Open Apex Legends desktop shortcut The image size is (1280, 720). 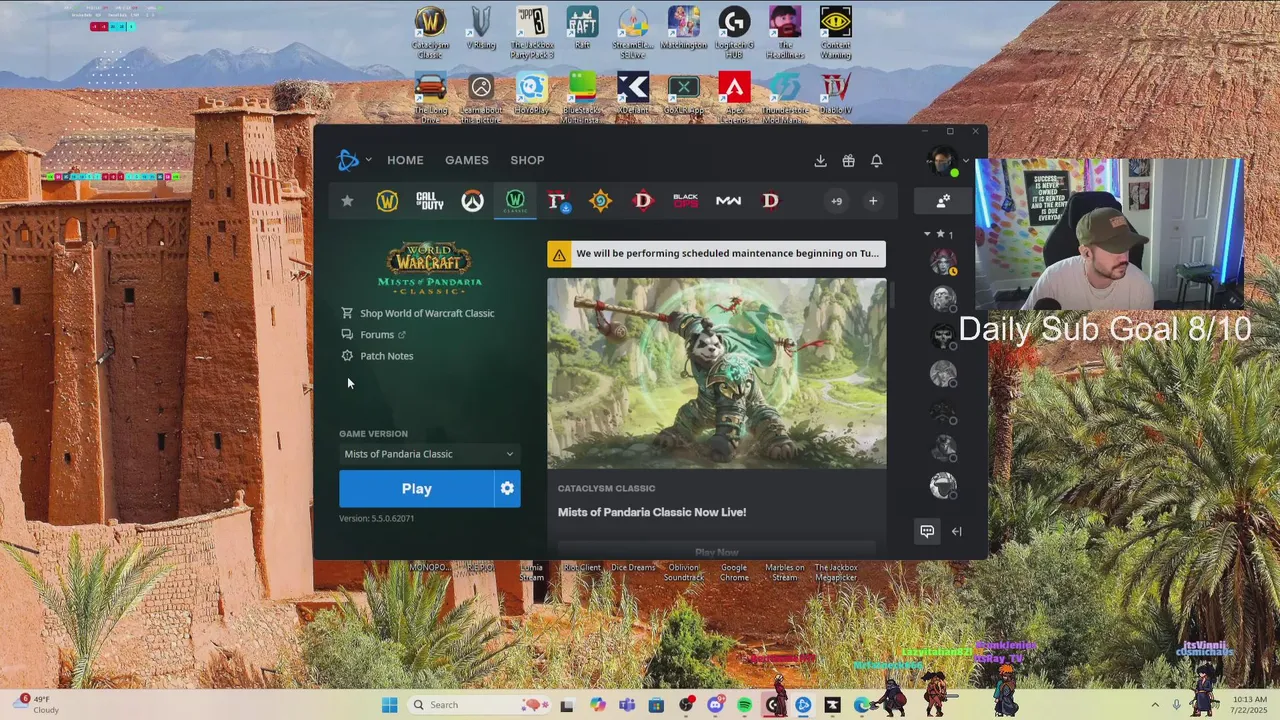click(x=734, y=98)
